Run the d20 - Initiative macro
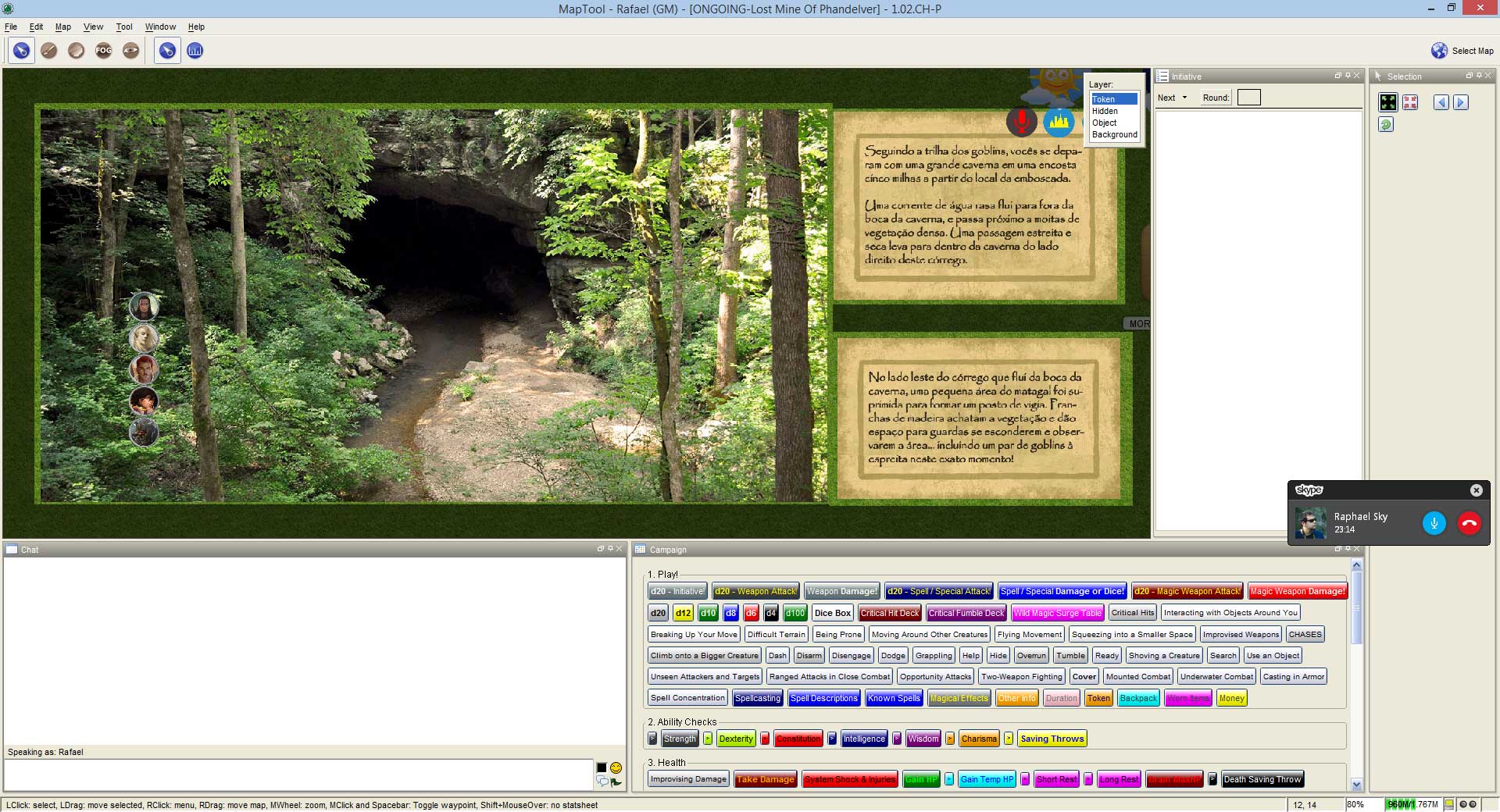1500x812 pixels. pyautogui.click(x=677, y=591)
